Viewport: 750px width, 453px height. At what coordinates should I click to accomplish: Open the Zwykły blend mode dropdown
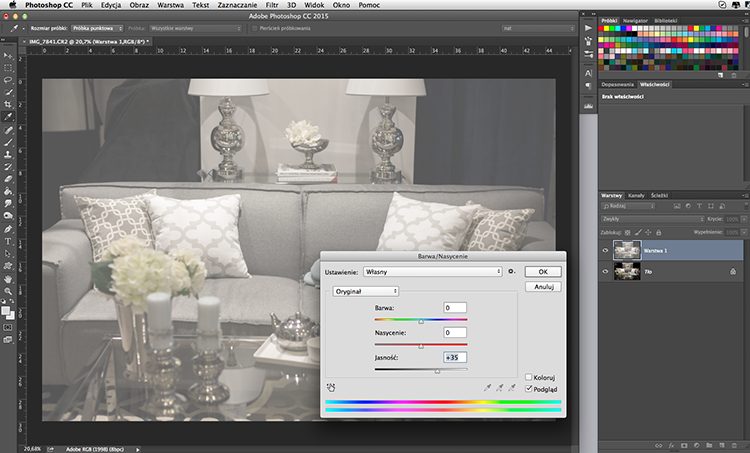(x=653, y=219)
